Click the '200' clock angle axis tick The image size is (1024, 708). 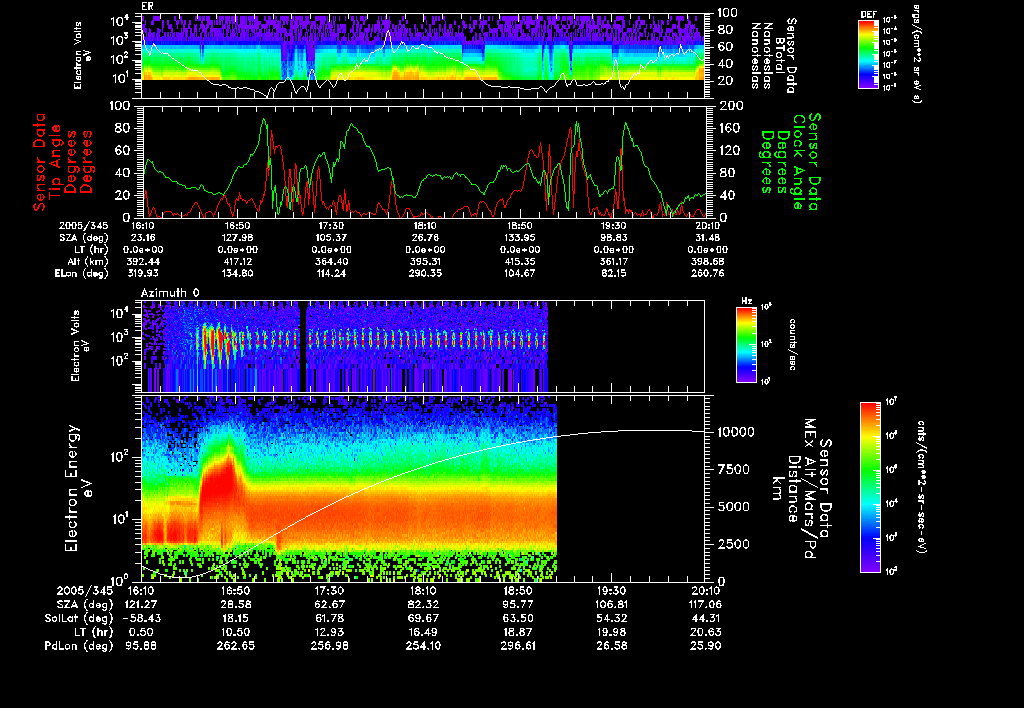[731, 106]
